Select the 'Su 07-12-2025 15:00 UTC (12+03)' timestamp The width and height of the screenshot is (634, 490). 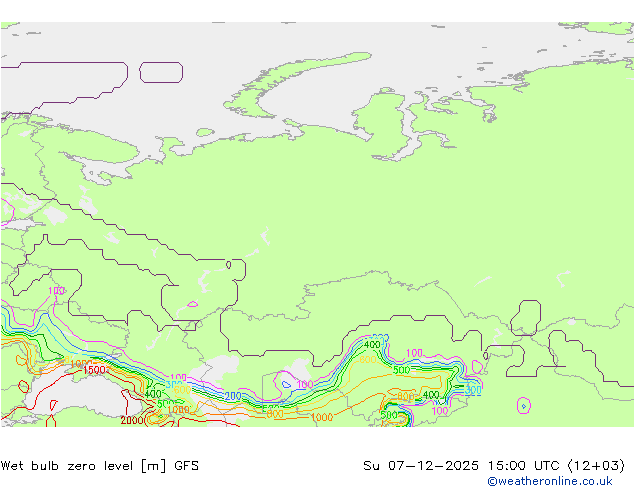tap(494, 466)
